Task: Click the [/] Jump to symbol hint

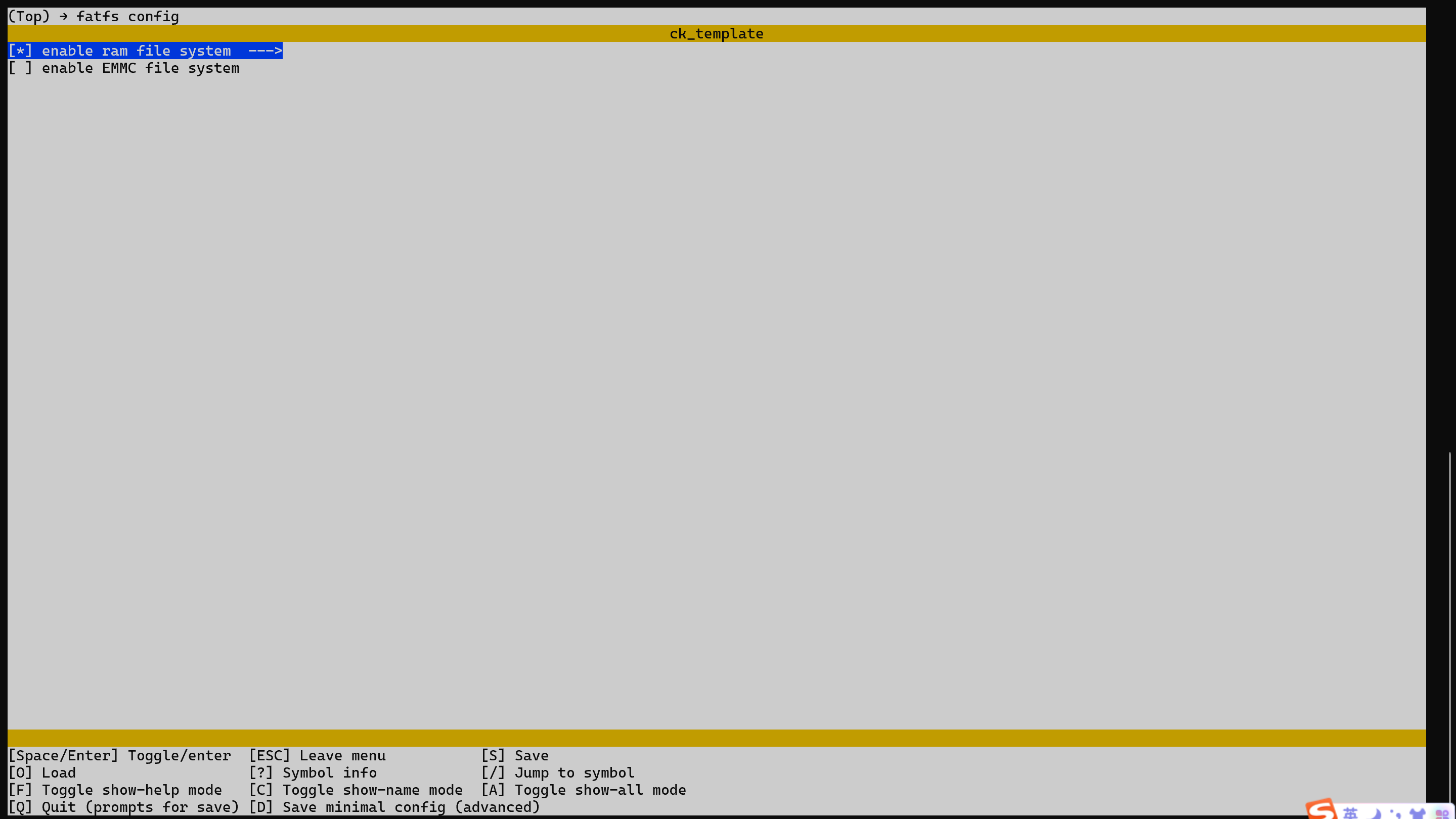Action: coord(558,772)
